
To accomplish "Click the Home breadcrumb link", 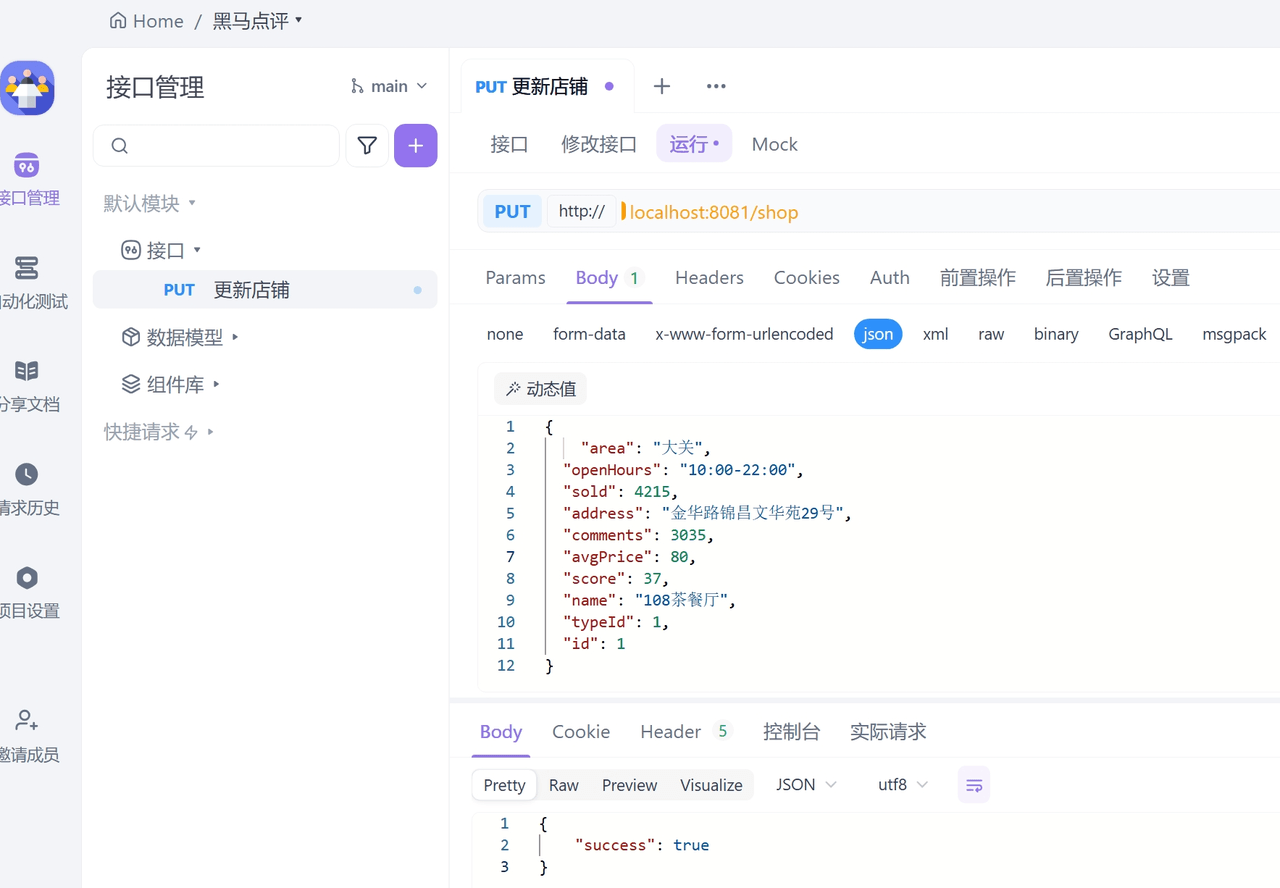I will tap(147, 21).
